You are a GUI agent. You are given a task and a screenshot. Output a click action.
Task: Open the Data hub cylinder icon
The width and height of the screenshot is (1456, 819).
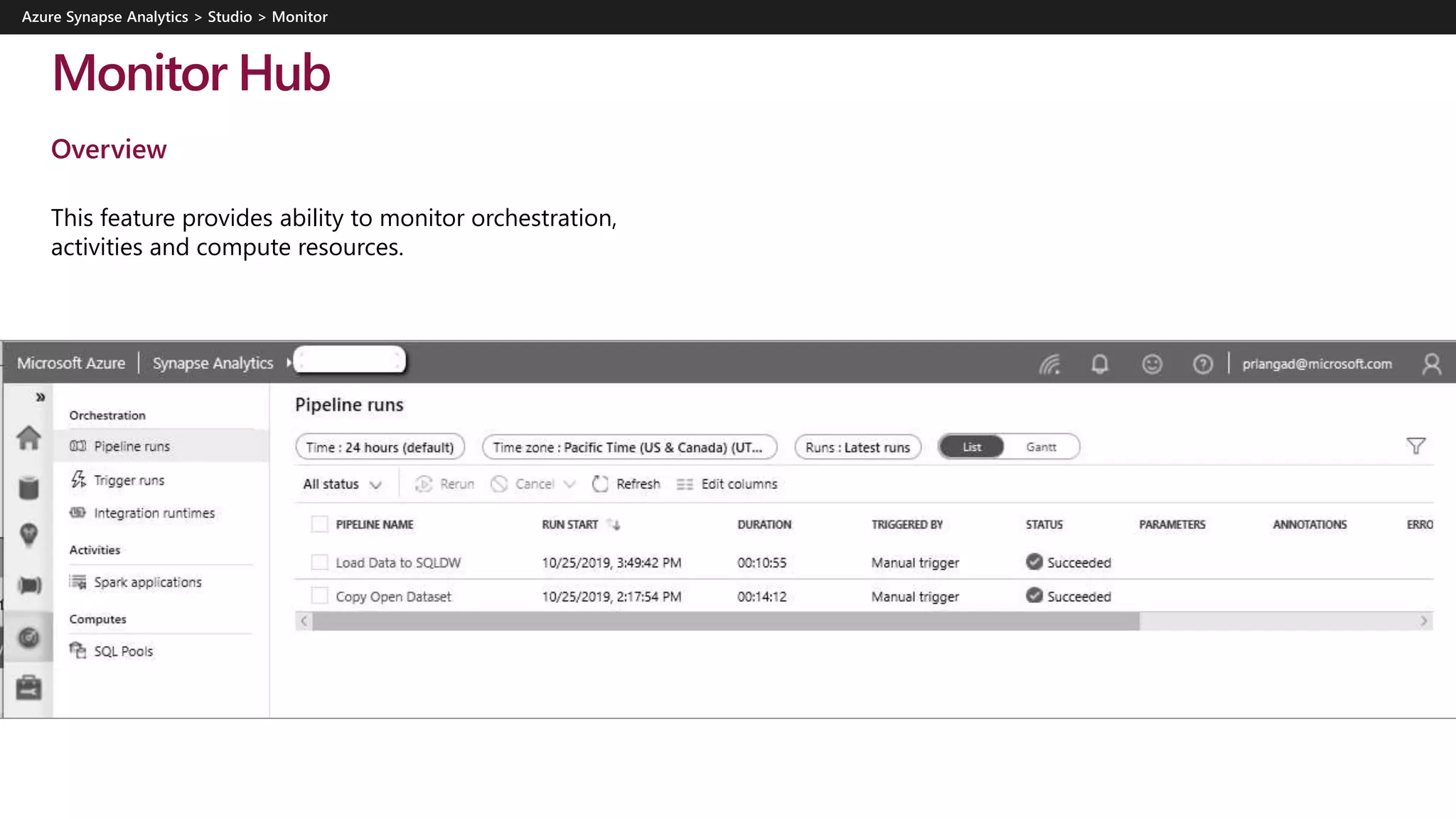pos(28,488)
